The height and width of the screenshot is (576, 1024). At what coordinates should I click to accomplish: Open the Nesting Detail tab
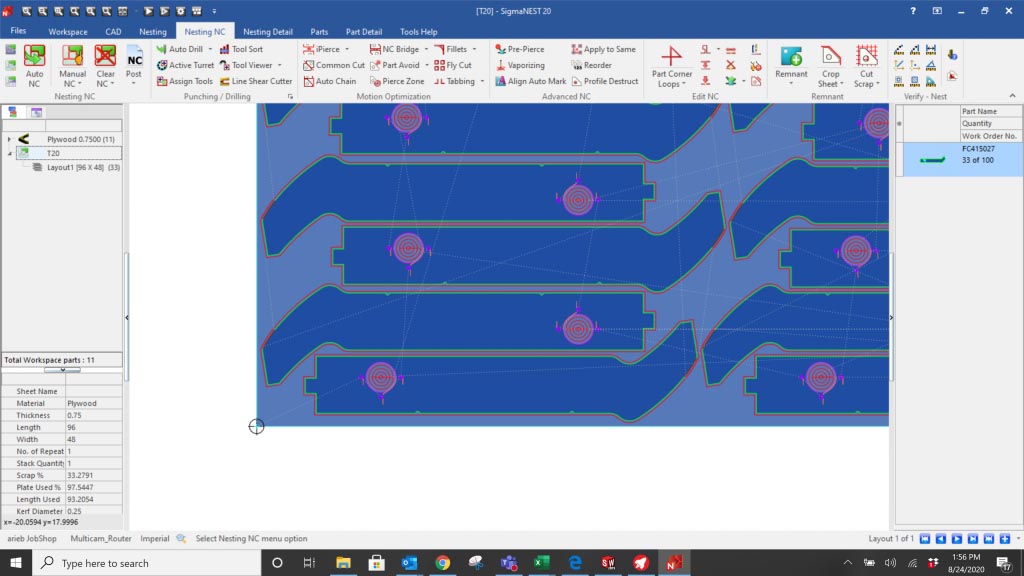(268, 31)
